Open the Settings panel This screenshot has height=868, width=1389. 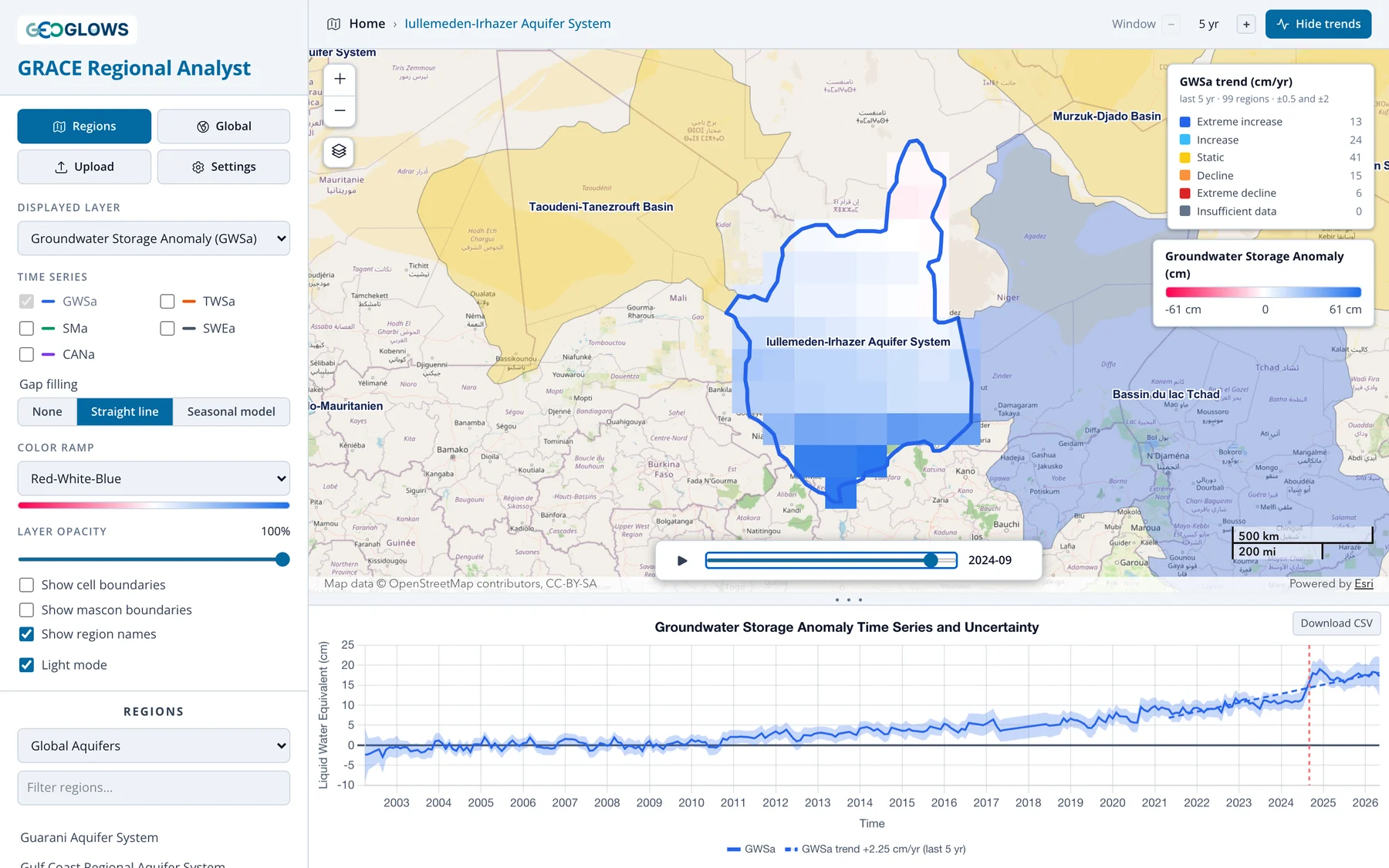pos(224,167)
